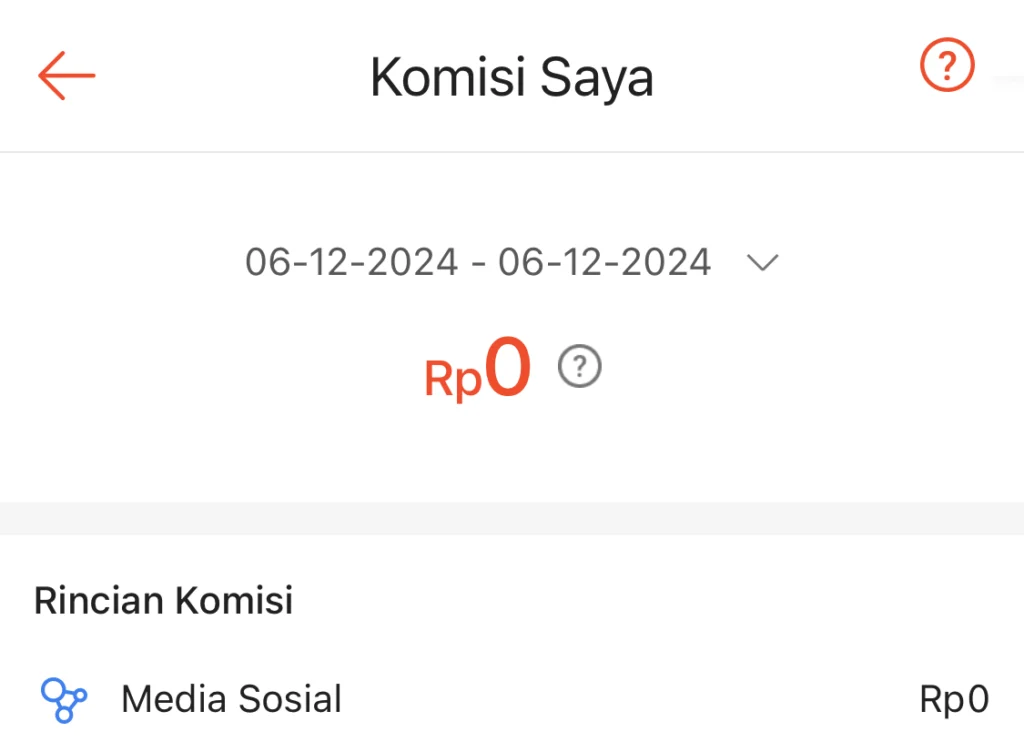Click the large red zero digit
1024x752 pixels.
pyautogui.click(x=508, y=370)
